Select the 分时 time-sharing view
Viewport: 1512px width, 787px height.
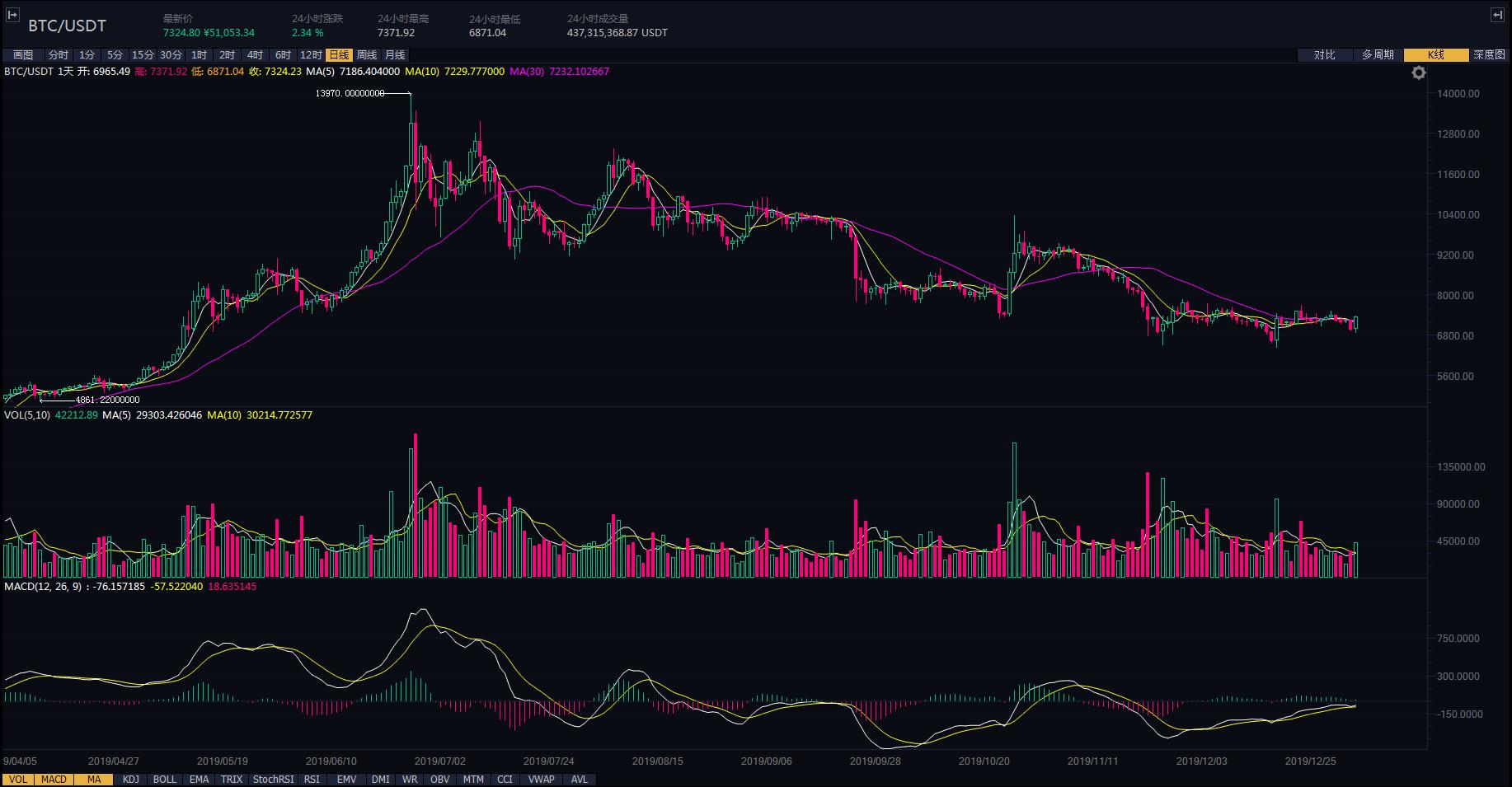[x=59, y=55]
